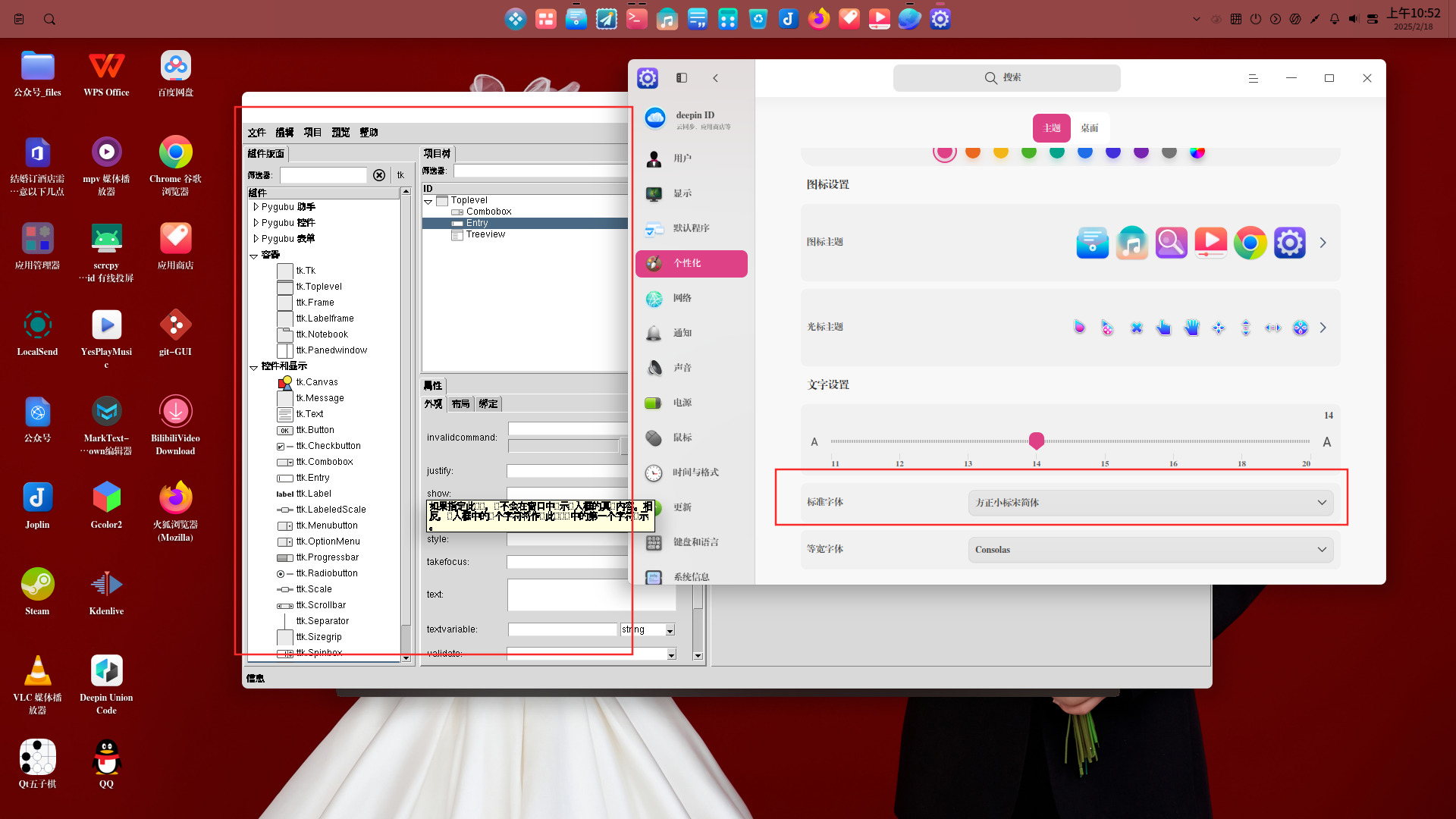Select Treeview row in project tree

point(485,234)
